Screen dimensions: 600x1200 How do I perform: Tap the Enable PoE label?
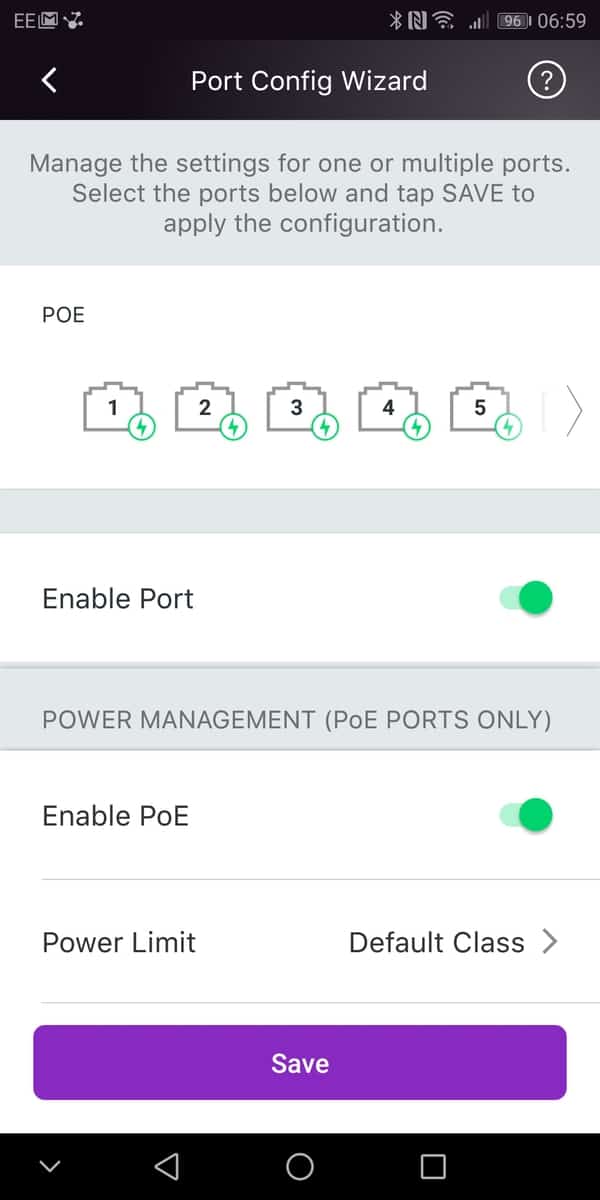pos(115,816)
